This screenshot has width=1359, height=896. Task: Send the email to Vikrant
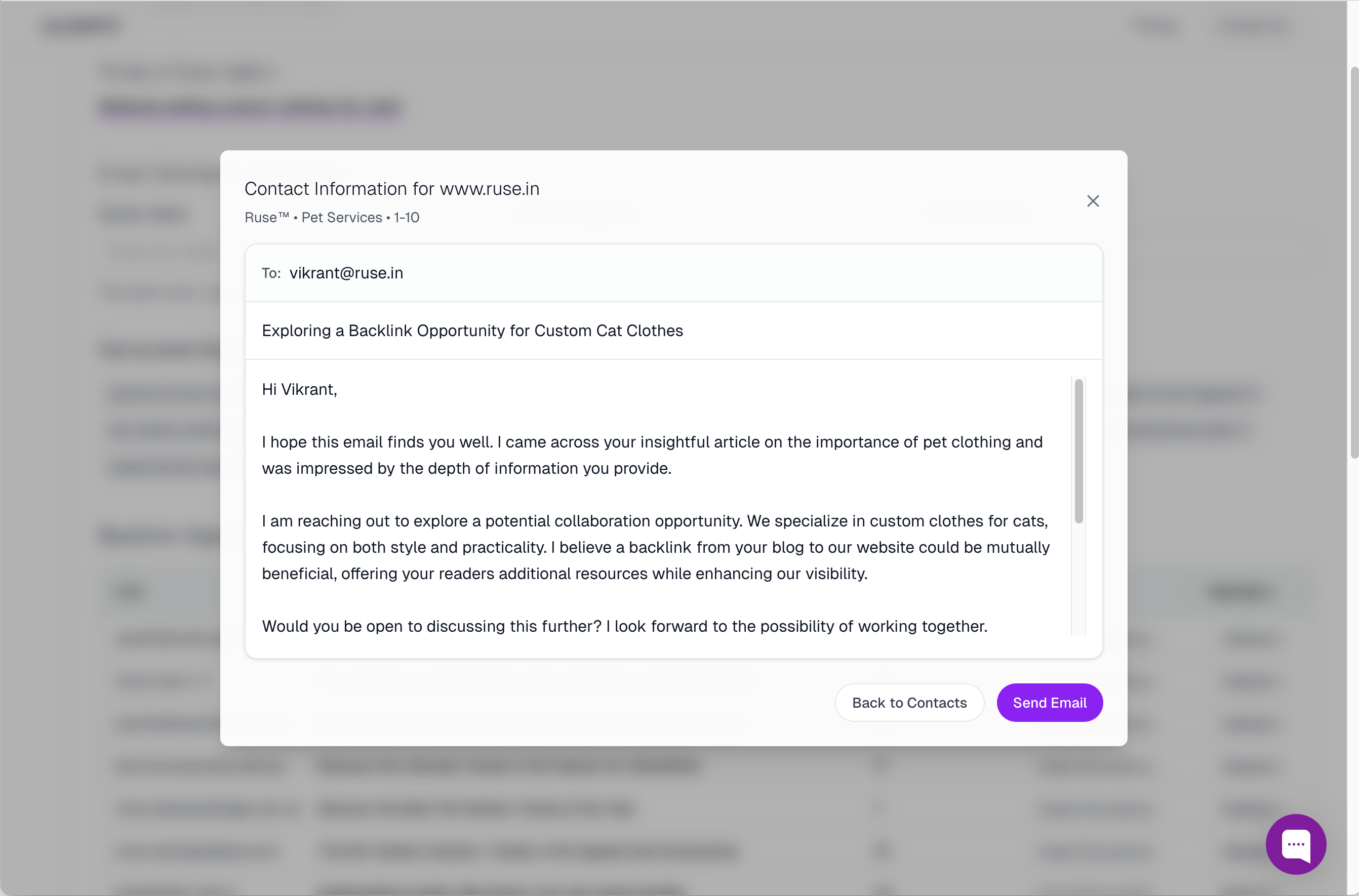[x=1049, y=702]
